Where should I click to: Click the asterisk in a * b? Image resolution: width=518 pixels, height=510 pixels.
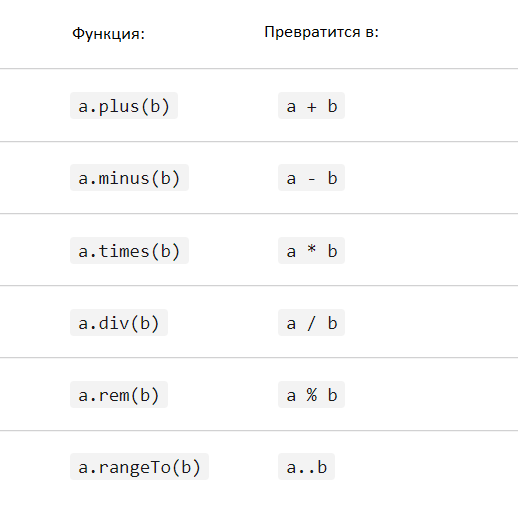312,249
